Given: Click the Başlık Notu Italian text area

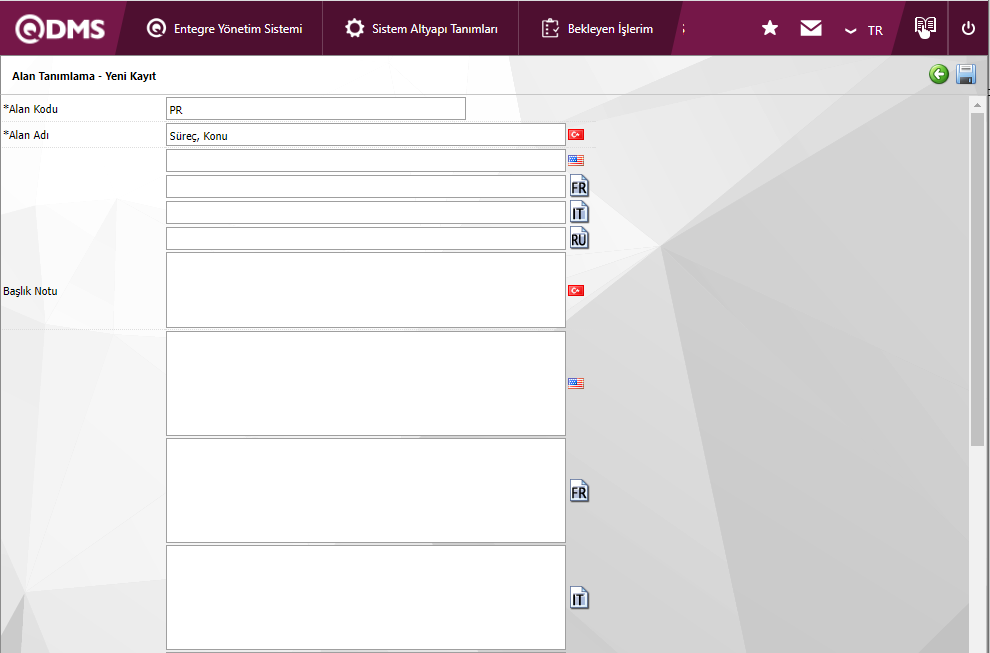Looking at the screenshot, I should click(366, 597).
